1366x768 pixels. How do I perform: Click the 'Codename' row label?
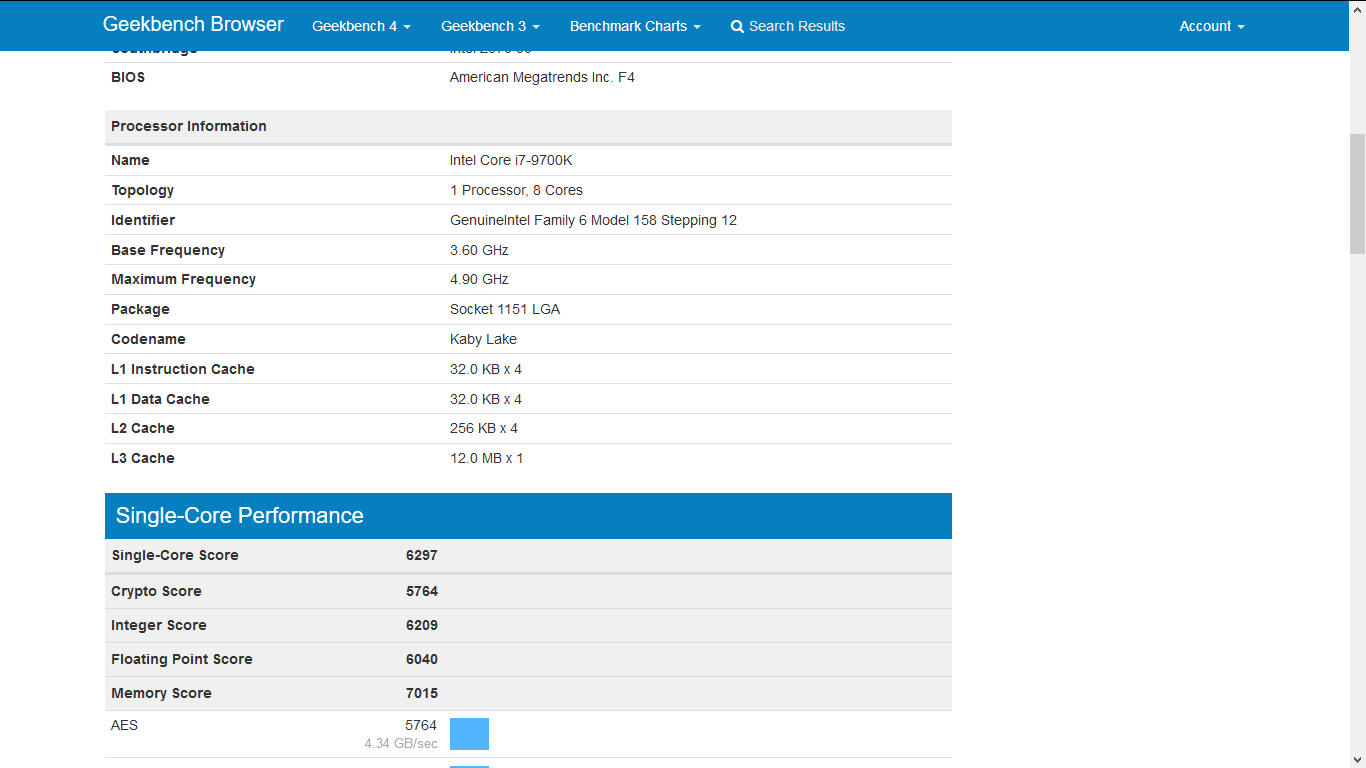[x=148, y=339]
